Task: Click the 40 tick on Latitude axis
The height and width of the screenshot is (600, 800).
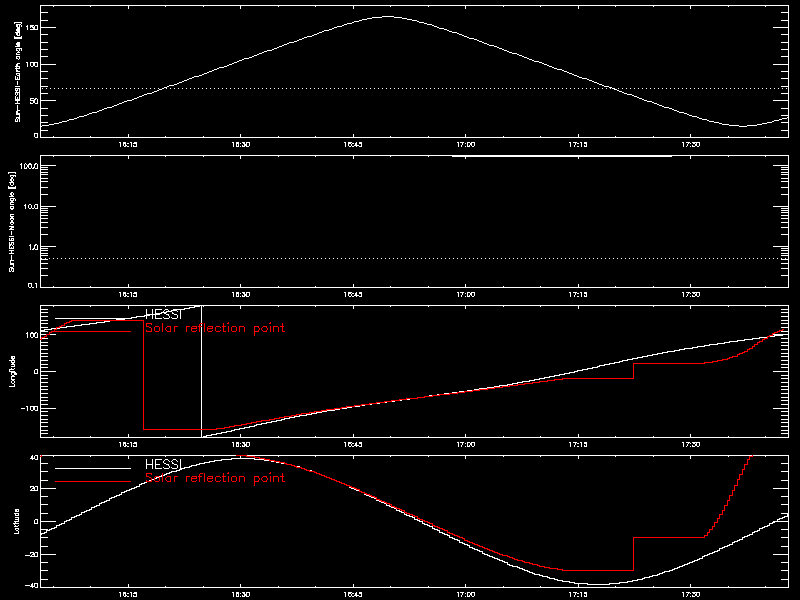Action: click(x=34, y=457)
